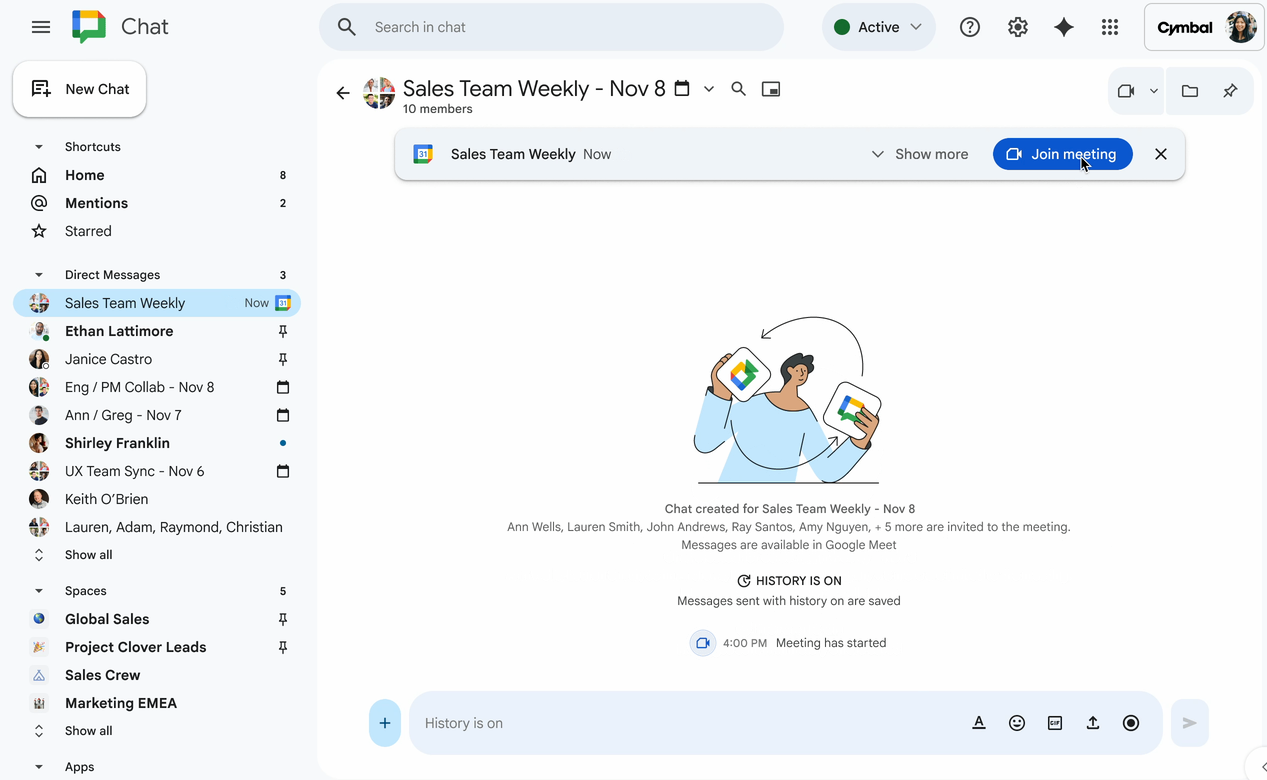
Task: Dismiss the Sales Team Weekly banner
Action: [1161, 154]
